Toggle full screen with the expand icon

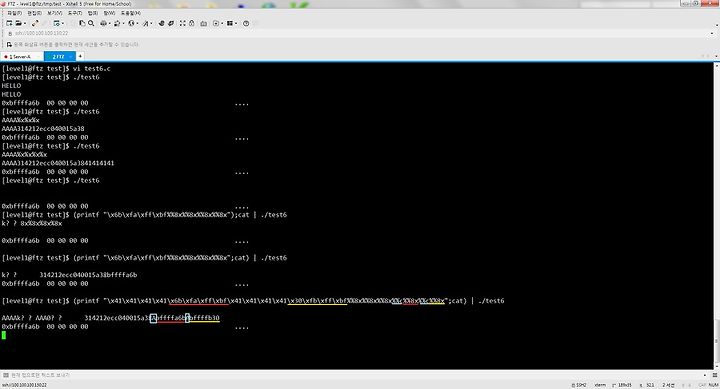coord(183,23)
